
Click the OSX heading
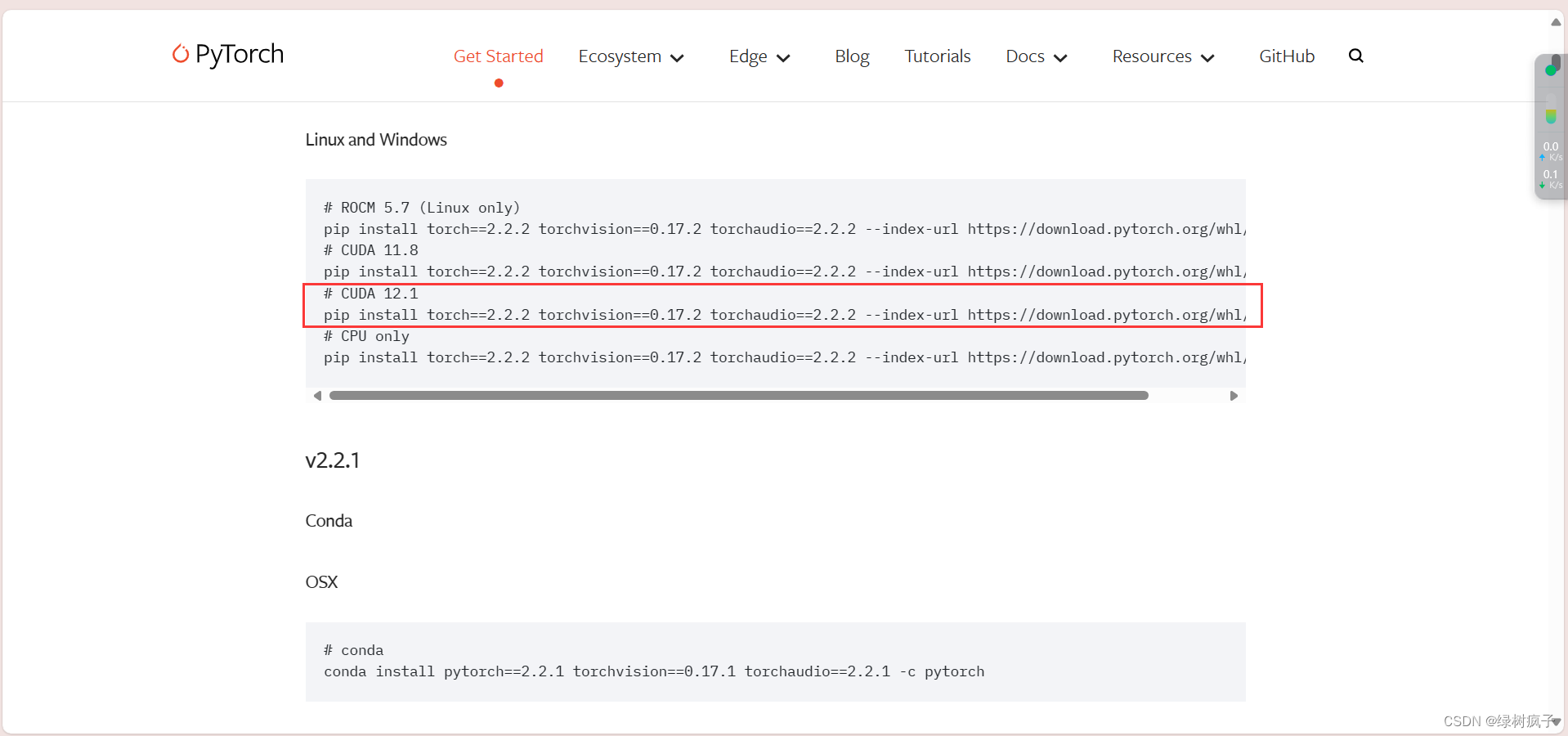pos(321,582)
